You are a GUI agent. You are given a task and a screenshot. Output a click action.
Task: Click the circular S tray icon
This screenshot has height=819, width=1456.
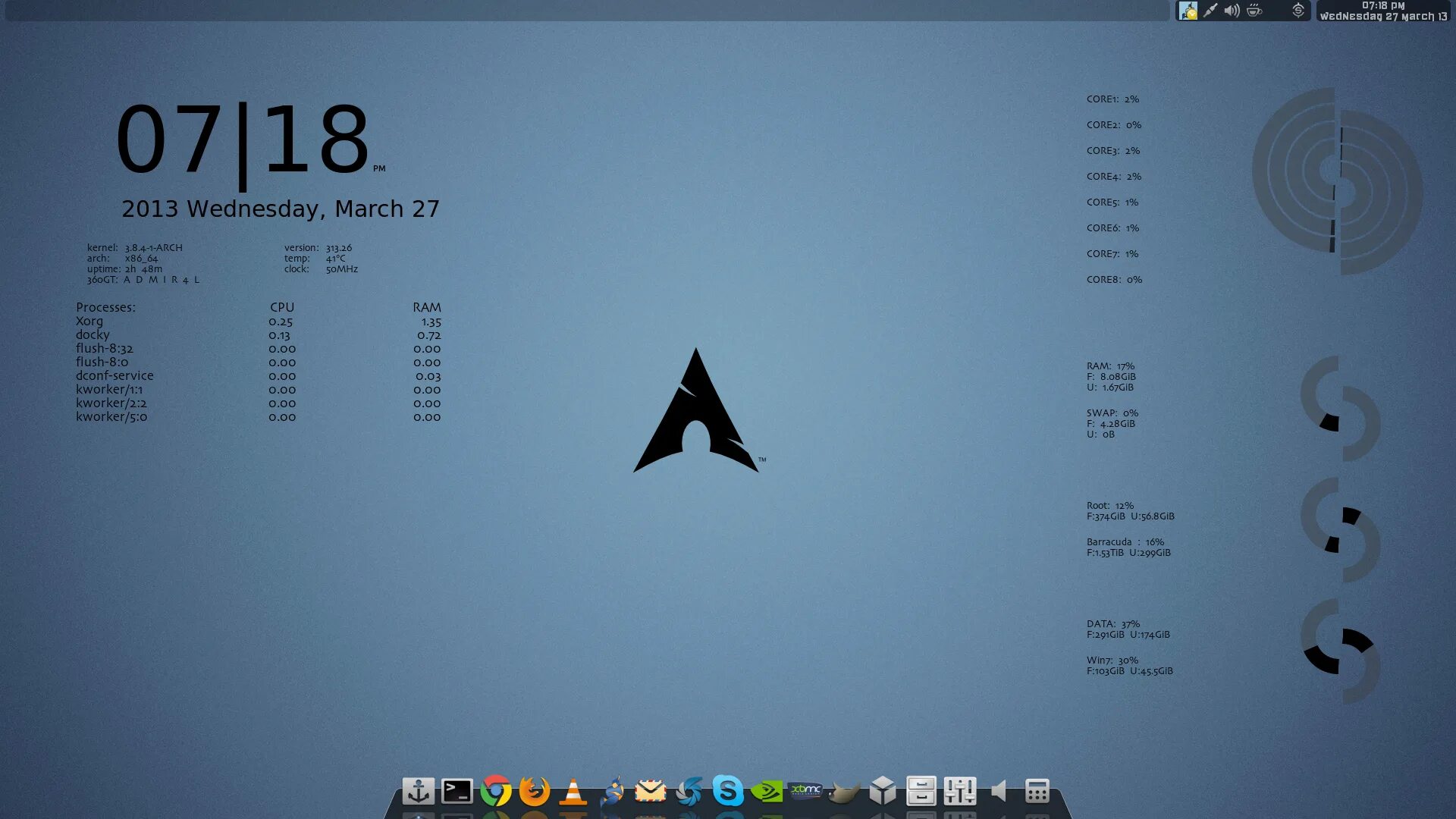1298,11
